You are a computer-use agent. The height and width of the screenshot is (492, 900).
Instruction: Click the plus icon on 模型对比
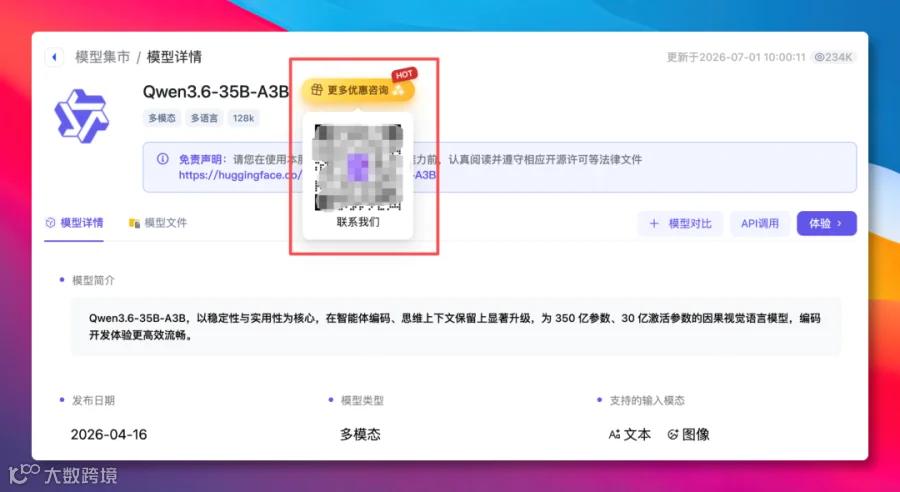[654, 224]
